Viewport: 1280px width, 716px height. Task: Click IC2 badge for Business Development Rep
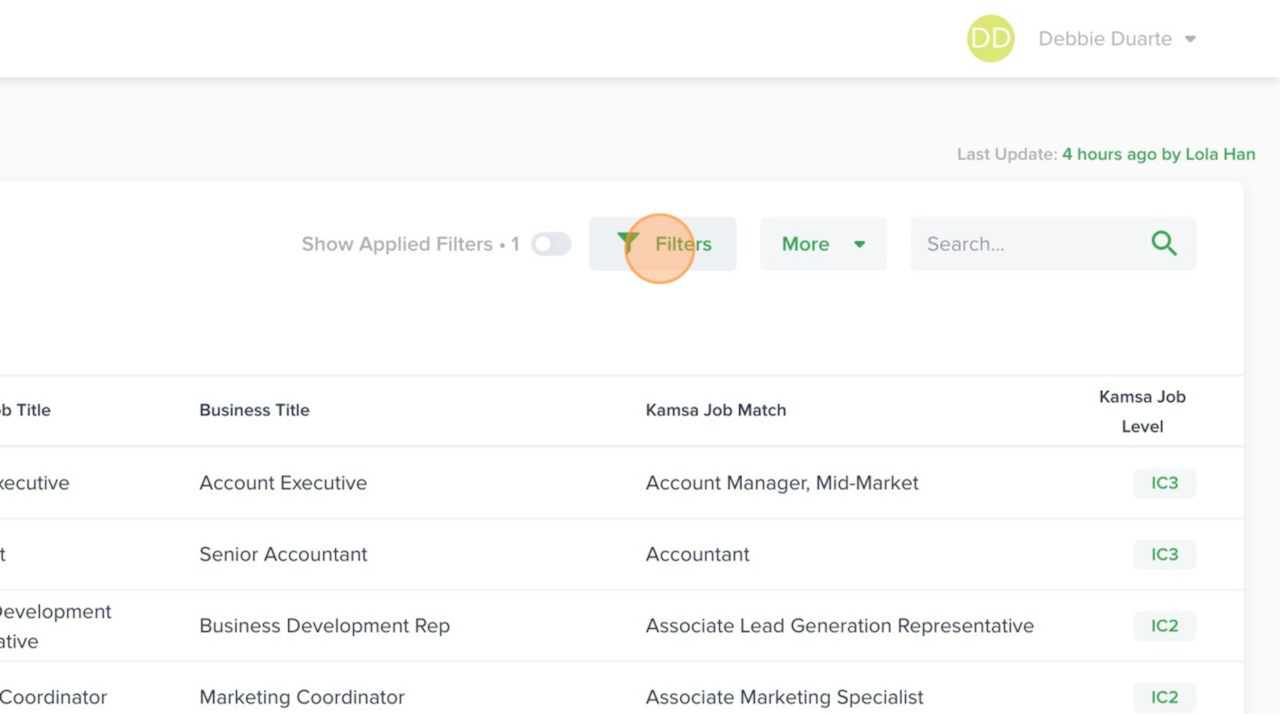pyautogui.click(x=1164, y=626)
